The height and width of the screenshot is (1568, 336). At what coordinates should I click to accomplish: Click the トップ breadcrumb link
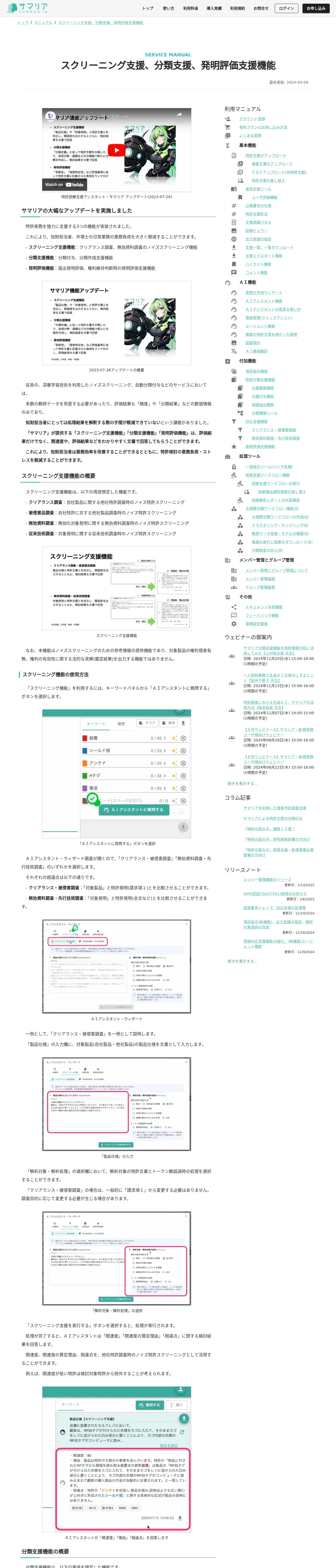pyautogui.click(x=23, y=22)
